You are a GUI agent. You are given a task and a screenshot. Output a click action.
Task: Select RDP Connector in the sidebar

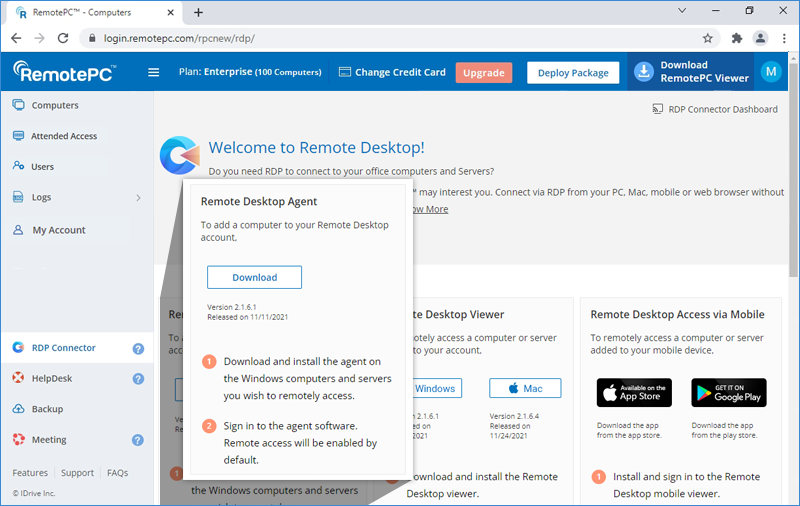click(x=64, y=348)
